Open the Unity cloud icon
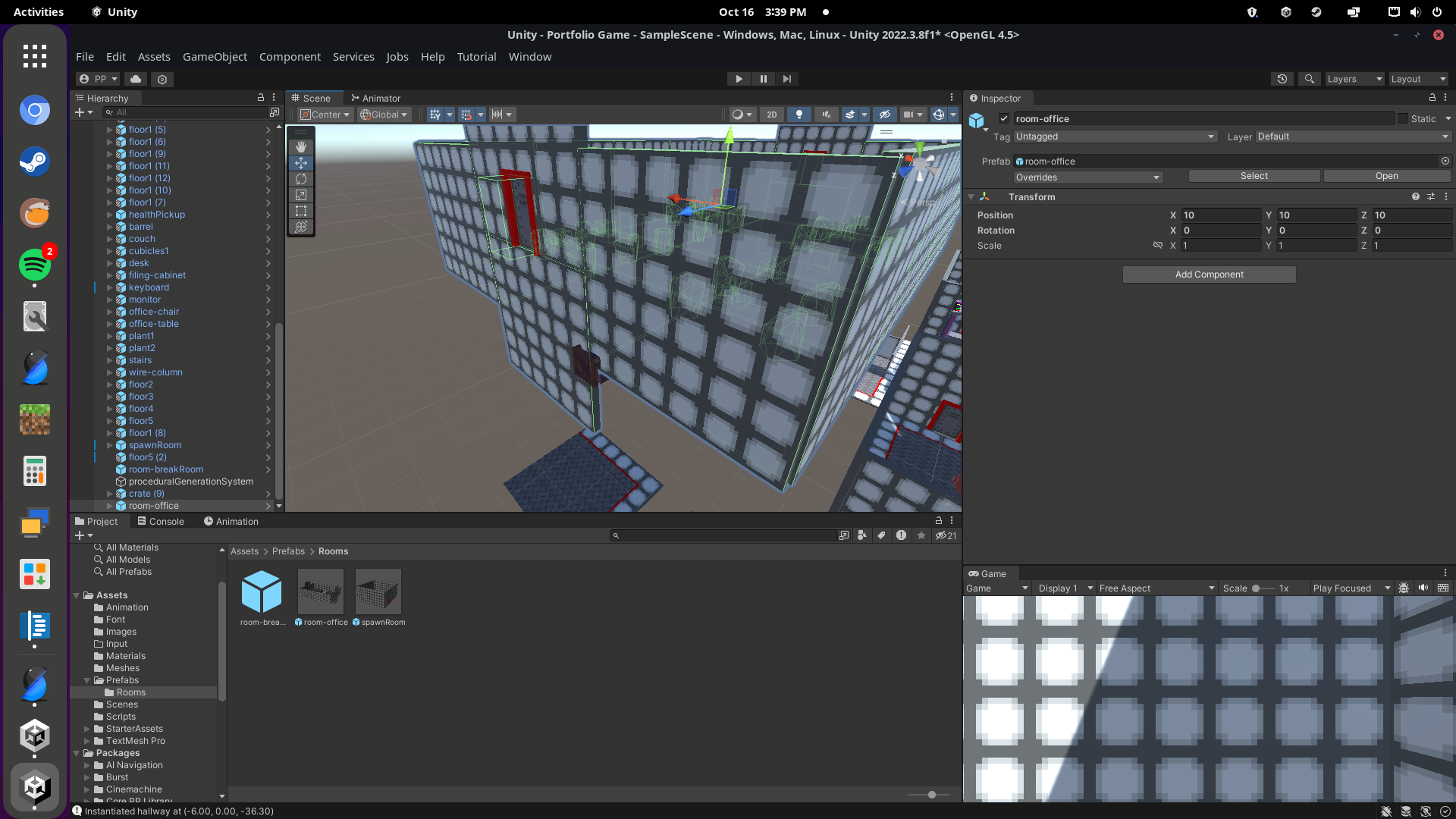This screenshot has height=819, width=1456. point(136,79)
